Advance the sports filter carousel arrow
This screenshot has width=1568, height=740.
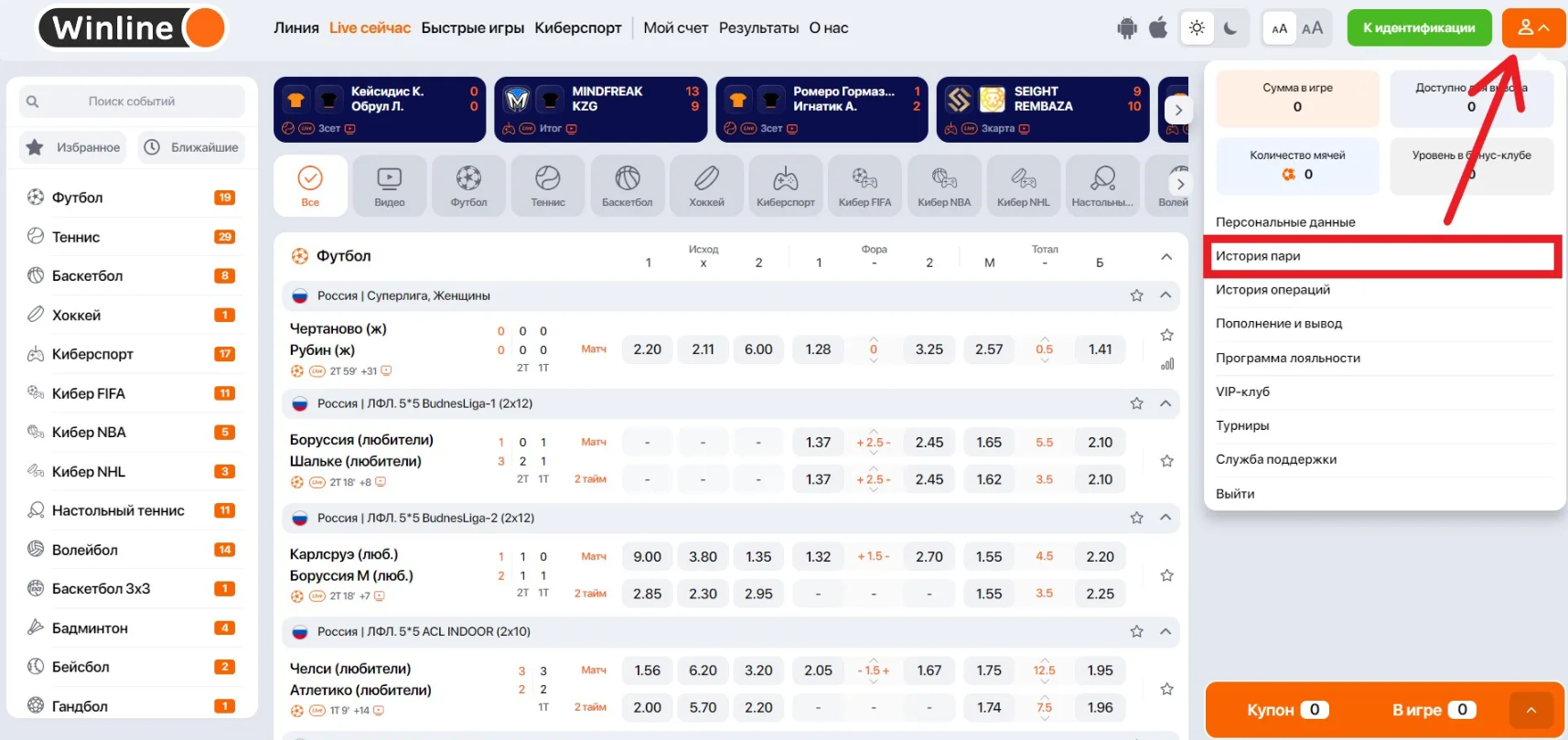click(1180, 184)
